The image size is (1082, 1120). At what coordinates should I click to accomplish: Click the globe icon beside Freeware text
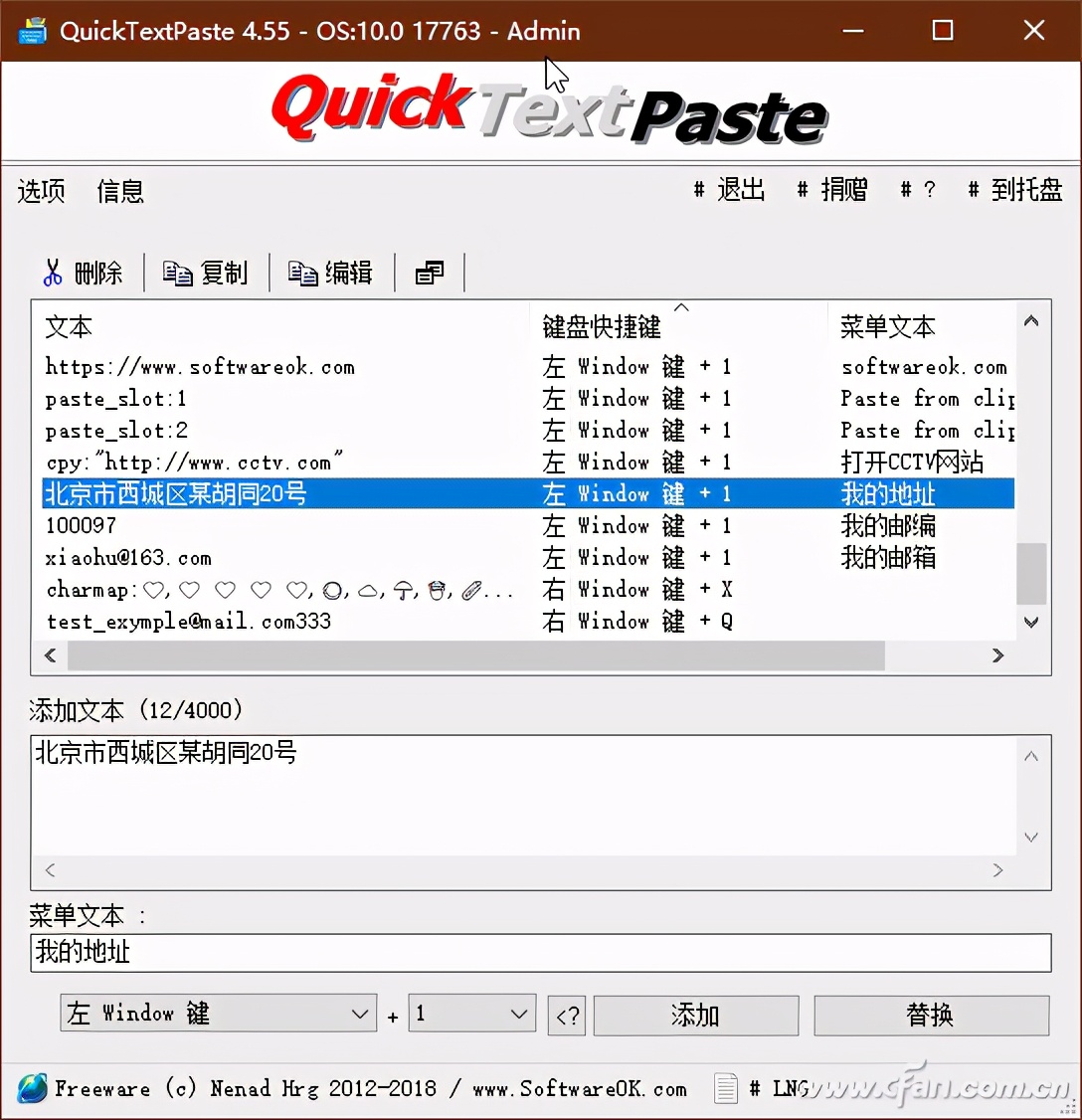click(32, 1088)
